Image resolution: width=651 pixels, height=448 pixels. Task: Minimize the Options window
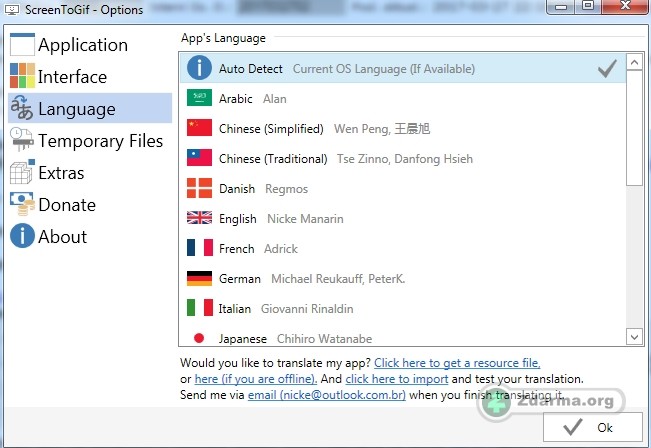point(561,7)
